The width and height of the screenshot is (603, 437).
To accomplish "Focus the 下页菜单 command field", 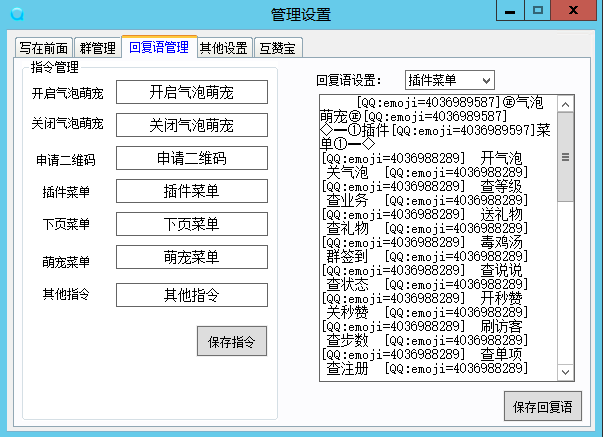I will (191, 224).
